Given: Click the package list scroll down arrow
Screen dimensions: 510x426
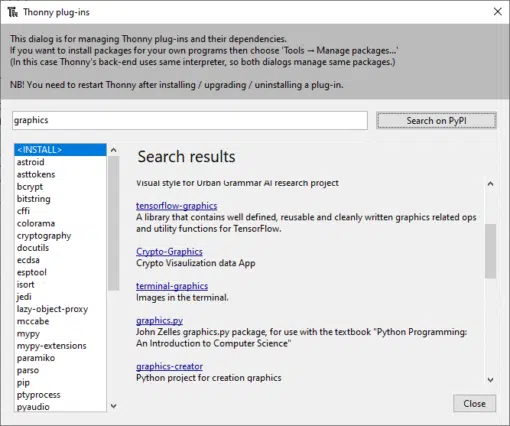Looking at the screenshot, I should coord(113,406).
